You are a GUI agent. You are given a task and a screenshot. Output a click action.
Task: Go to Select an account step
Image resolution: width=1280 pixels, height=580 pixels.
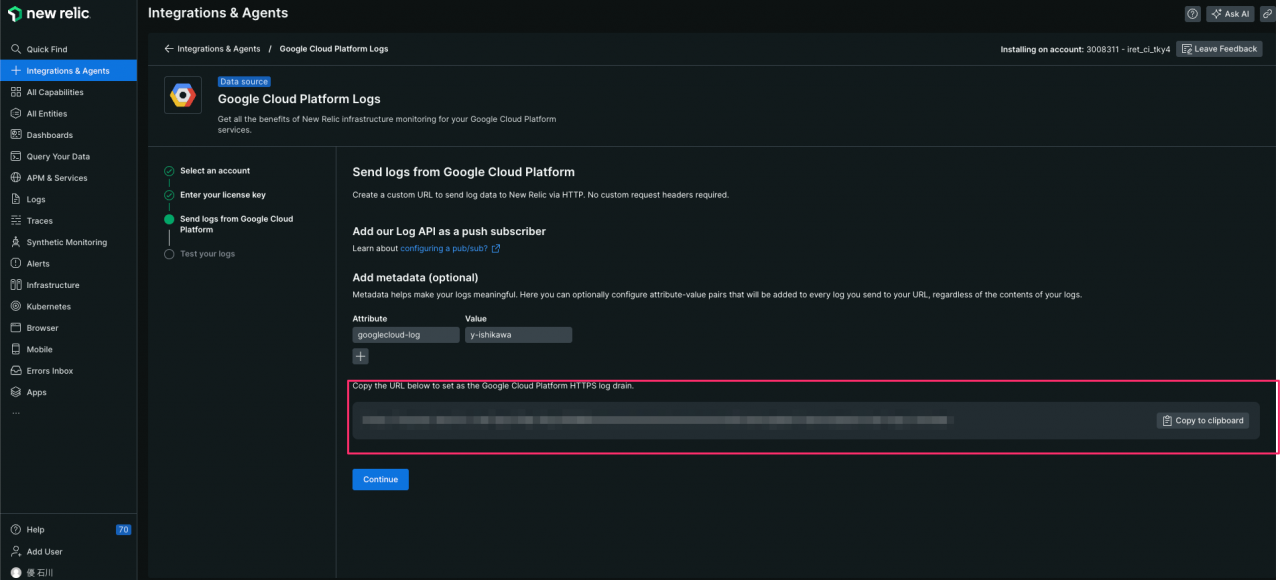pyautogui.click(x=215, y=171)
